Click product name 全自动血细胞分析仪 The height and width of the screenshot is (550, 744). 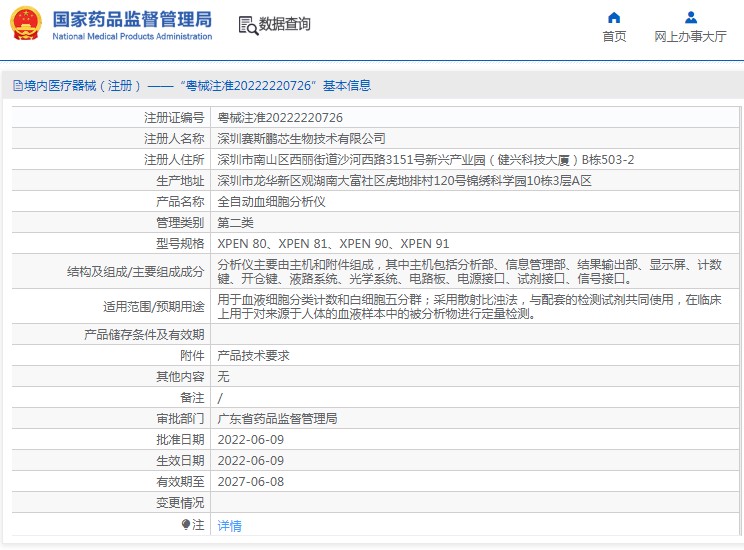(x=271, y=201)
